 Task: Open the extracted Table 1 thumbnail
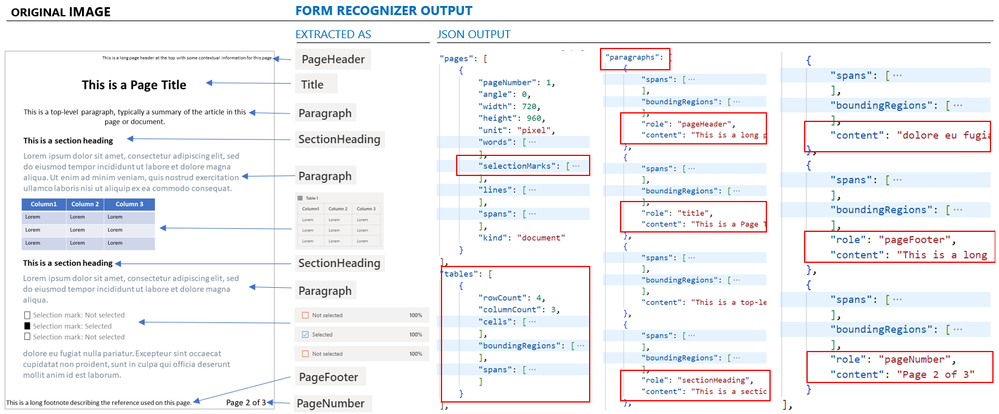tap(340, 220)
